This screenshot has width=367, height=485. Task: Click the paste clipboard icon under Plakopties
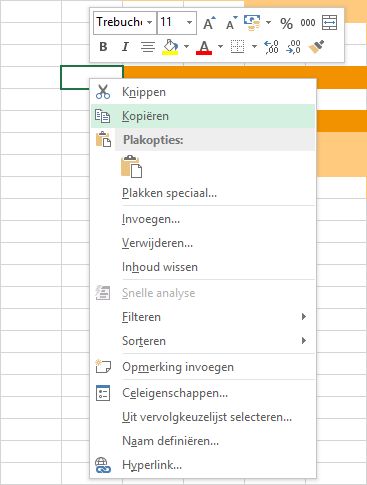pyautogui.click(x=131, y=166)
